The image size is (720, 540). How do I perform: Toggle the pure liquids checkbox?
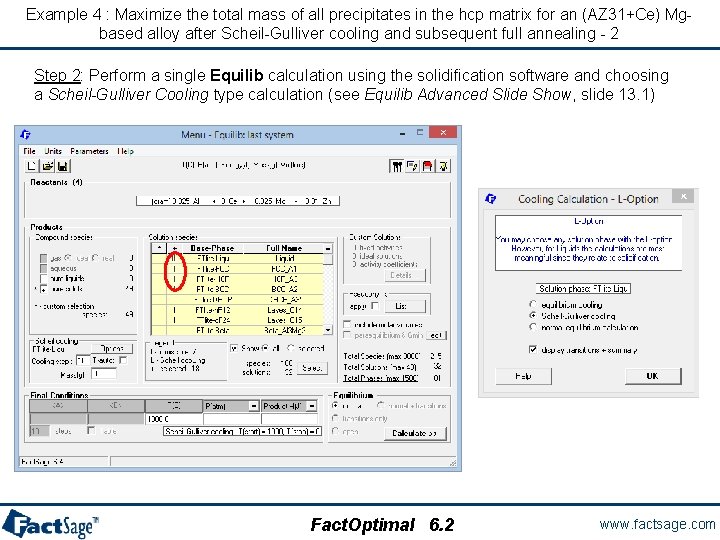(44, 278)
